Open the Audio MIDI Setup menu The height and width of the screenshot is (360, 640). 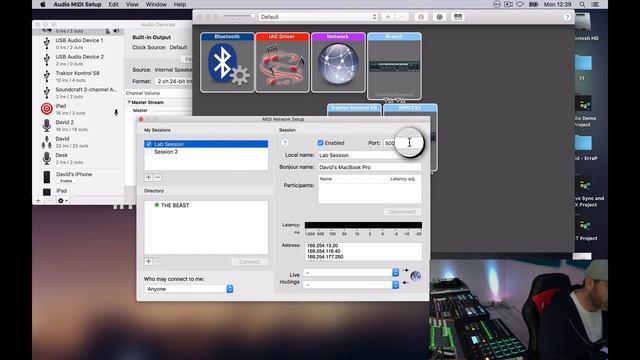click(77, 4)
